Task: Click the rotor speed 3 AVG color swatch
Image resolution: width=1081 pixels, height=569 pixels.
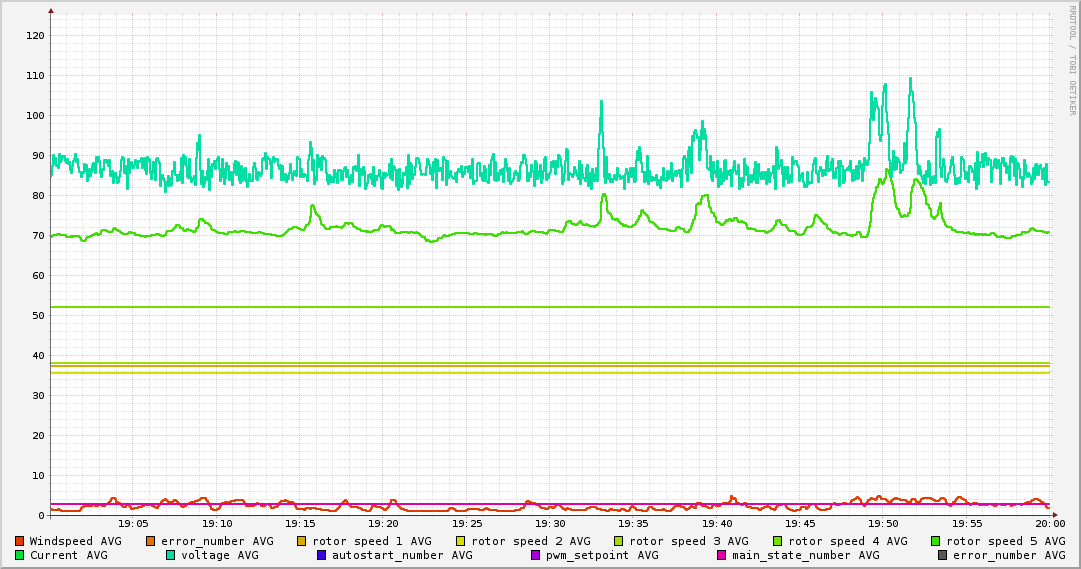Action: click(x=619, y=541)
